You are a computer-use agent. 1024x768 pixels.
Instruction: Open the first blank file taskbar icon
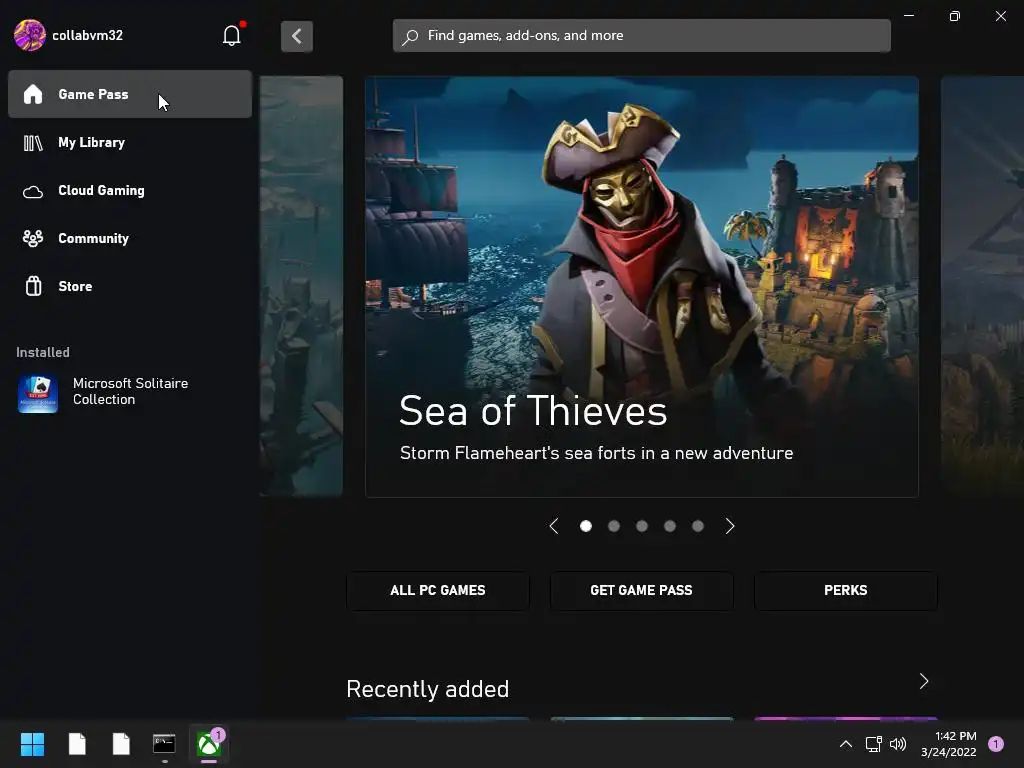coord(77,744)
